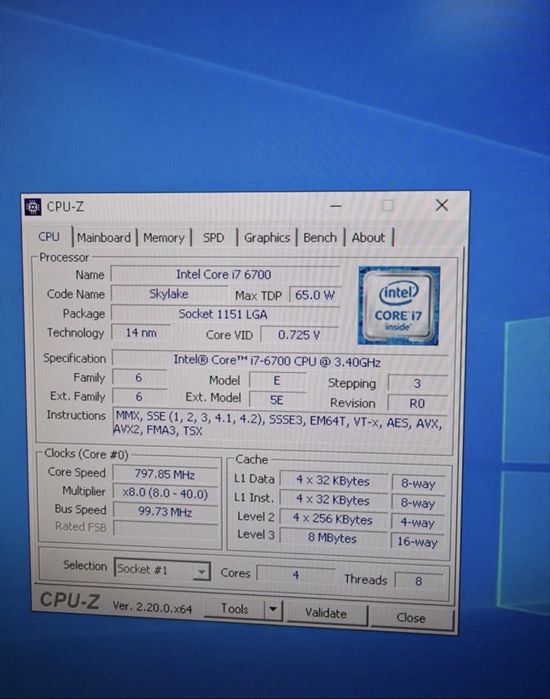Click the L1 Data value '4 x 32 KBytes'

333,481
